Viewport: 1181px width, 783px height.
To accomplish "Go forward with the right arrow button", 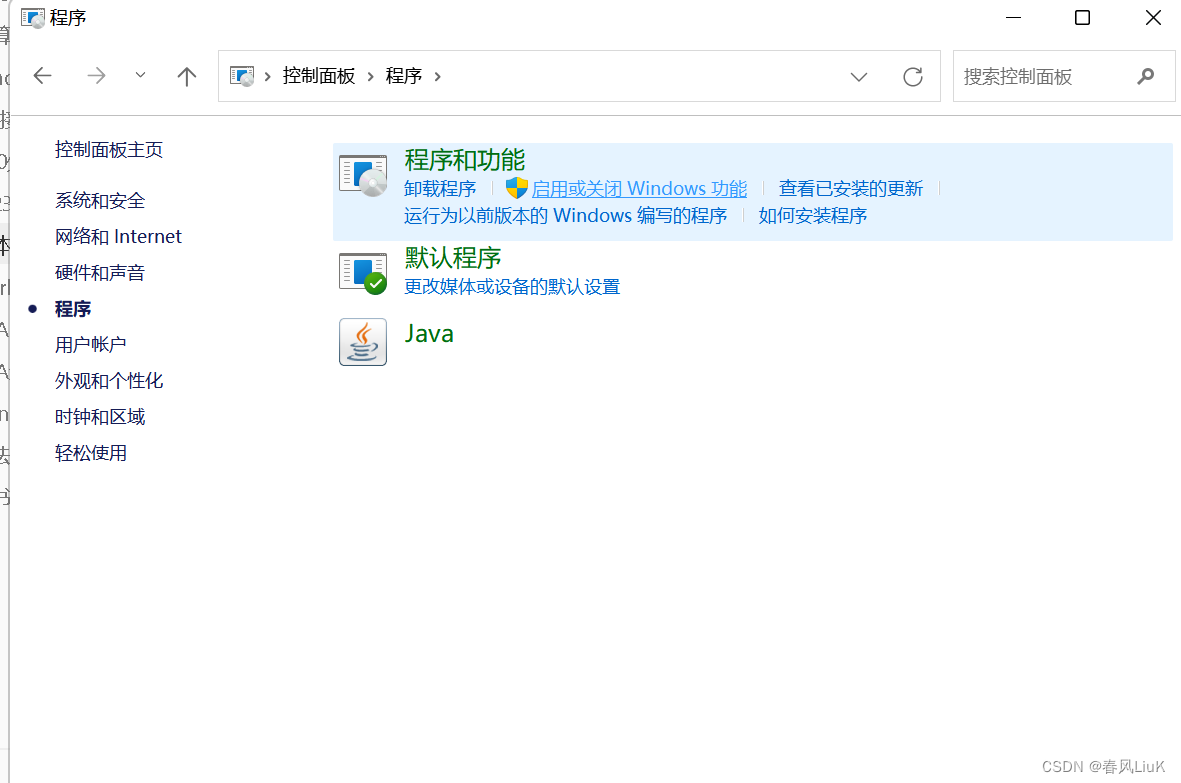I will (96, 75).
